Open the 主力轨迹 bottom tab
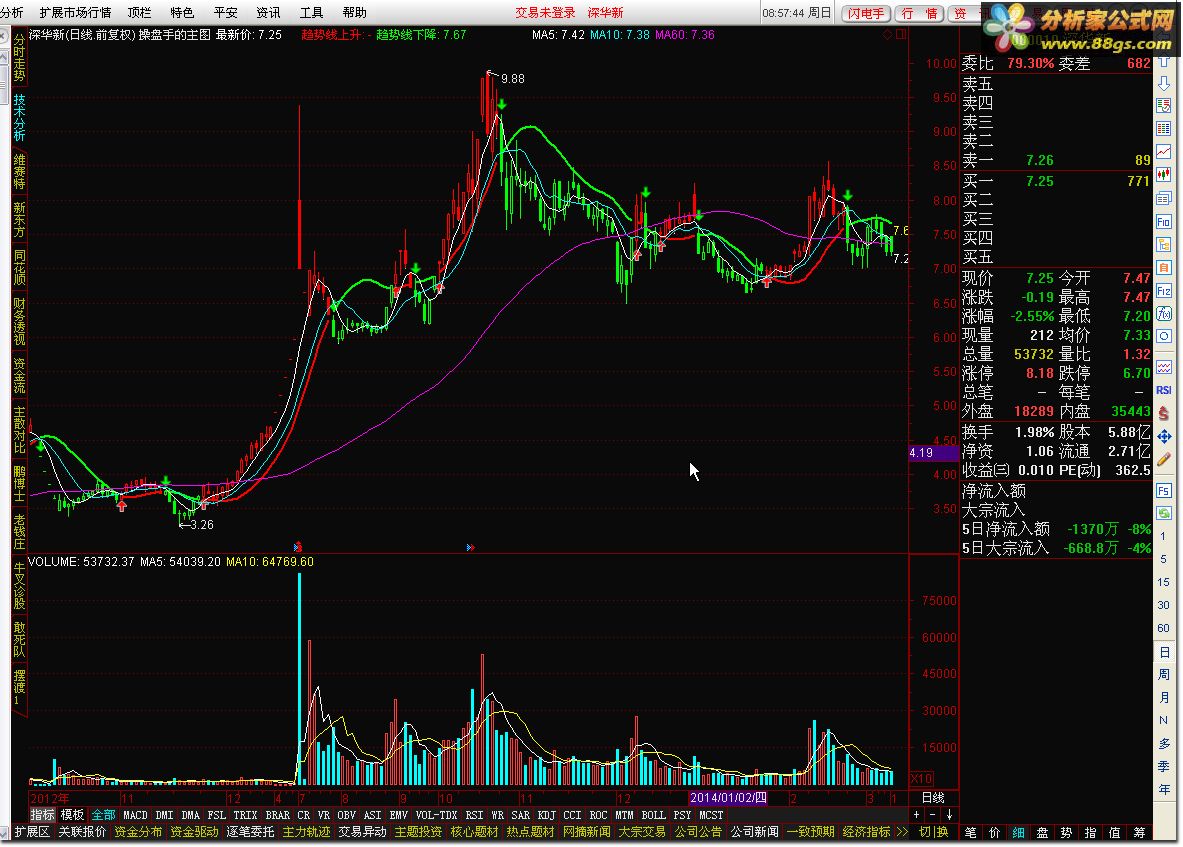Image resolution: width=1183 pixels, height=847 pixels. tap(306, 832)
